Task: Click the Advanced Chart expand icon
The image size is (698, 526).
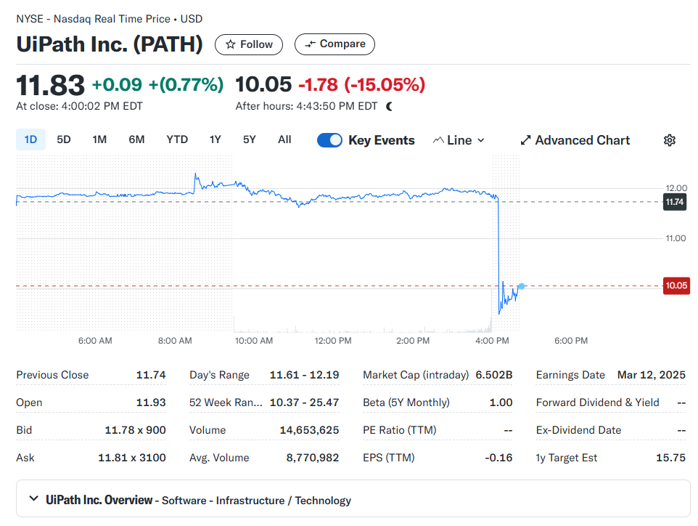Action: (526, 140)
